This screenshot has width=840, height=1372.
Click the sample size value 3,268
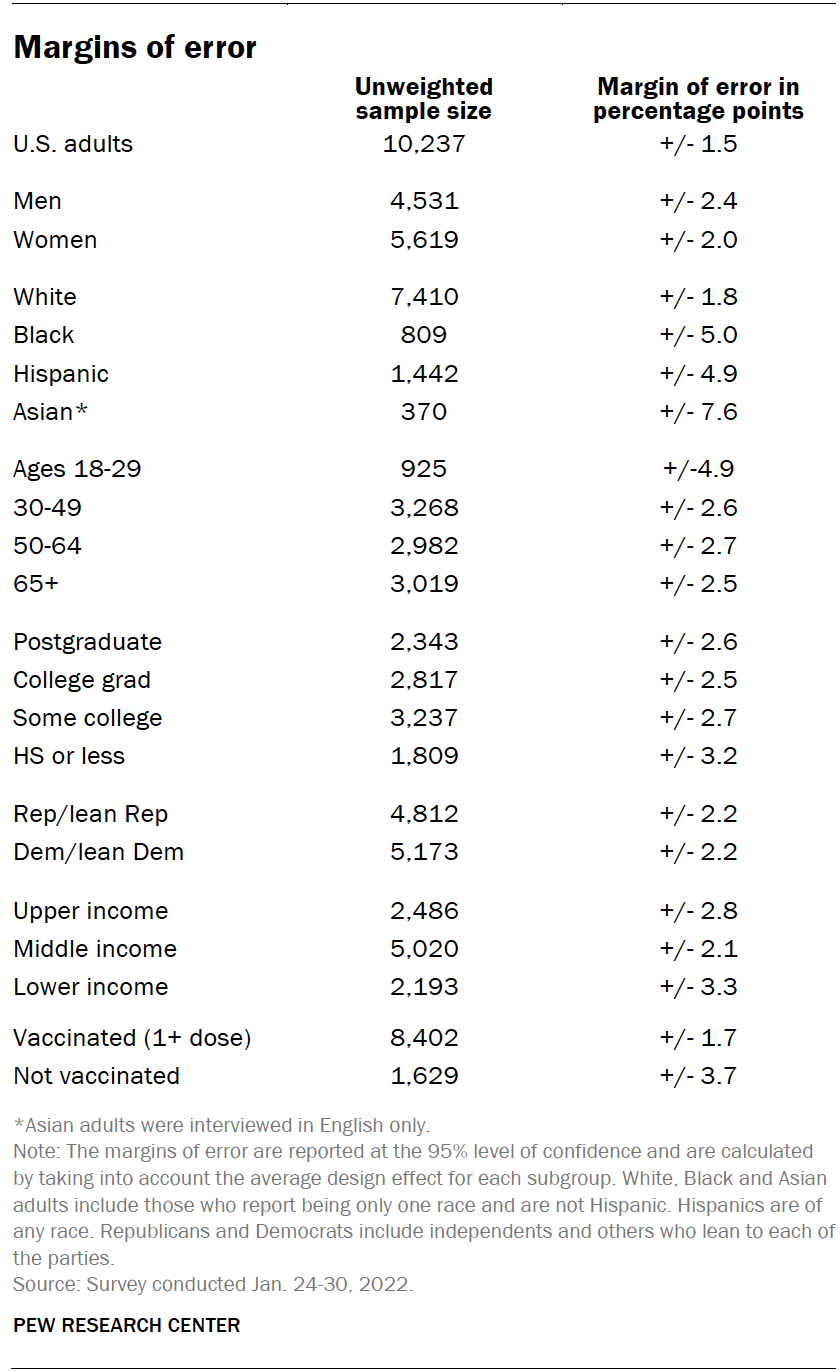[x=424, y=508]
